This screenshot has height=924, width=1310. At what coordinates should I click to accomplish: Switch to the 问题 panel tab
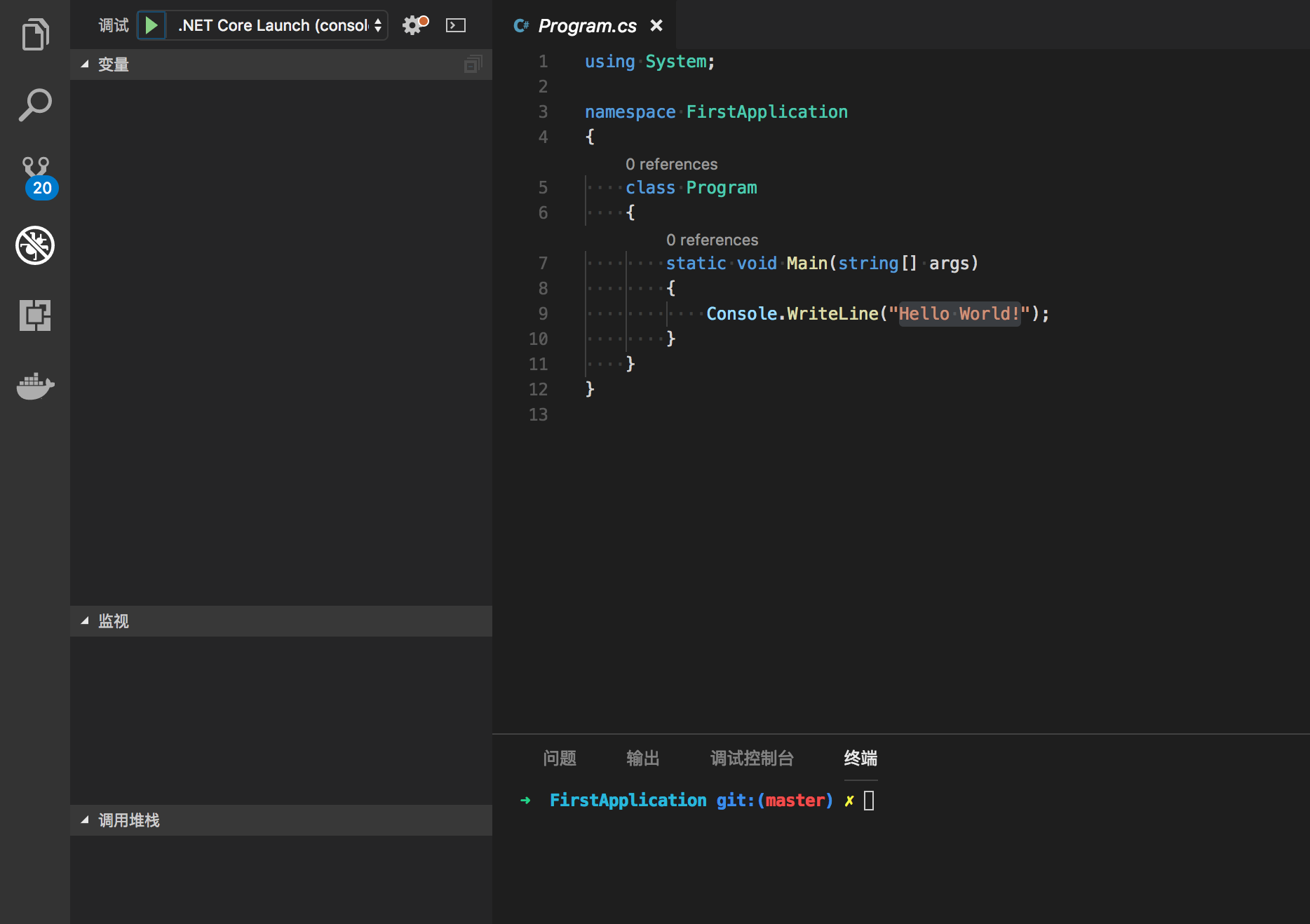(x=559, y=758)
